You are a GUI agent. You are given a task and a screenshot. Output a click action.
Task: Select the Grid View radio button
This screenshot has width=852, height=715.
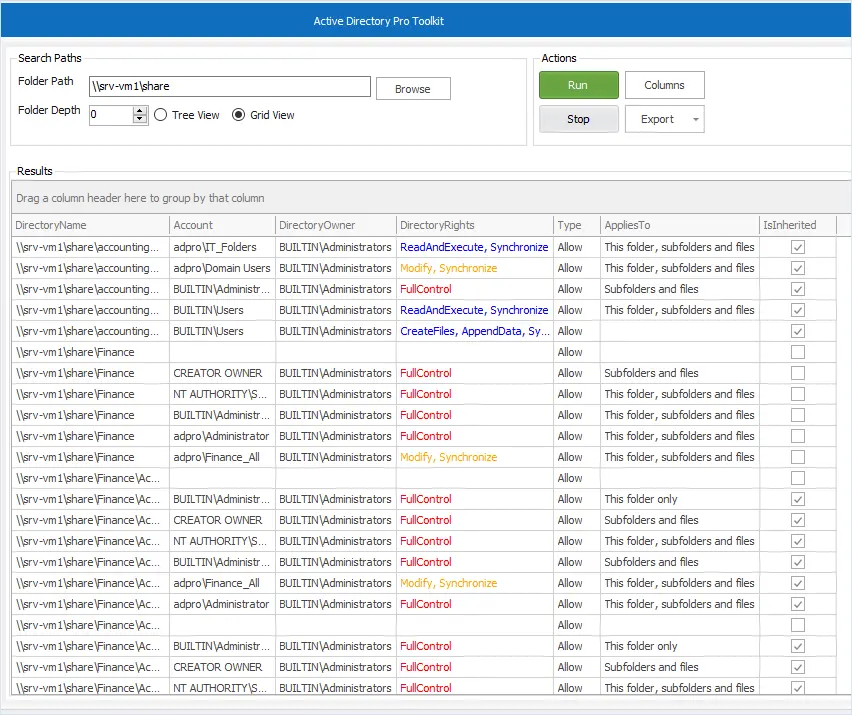click(x=238, y=115)
